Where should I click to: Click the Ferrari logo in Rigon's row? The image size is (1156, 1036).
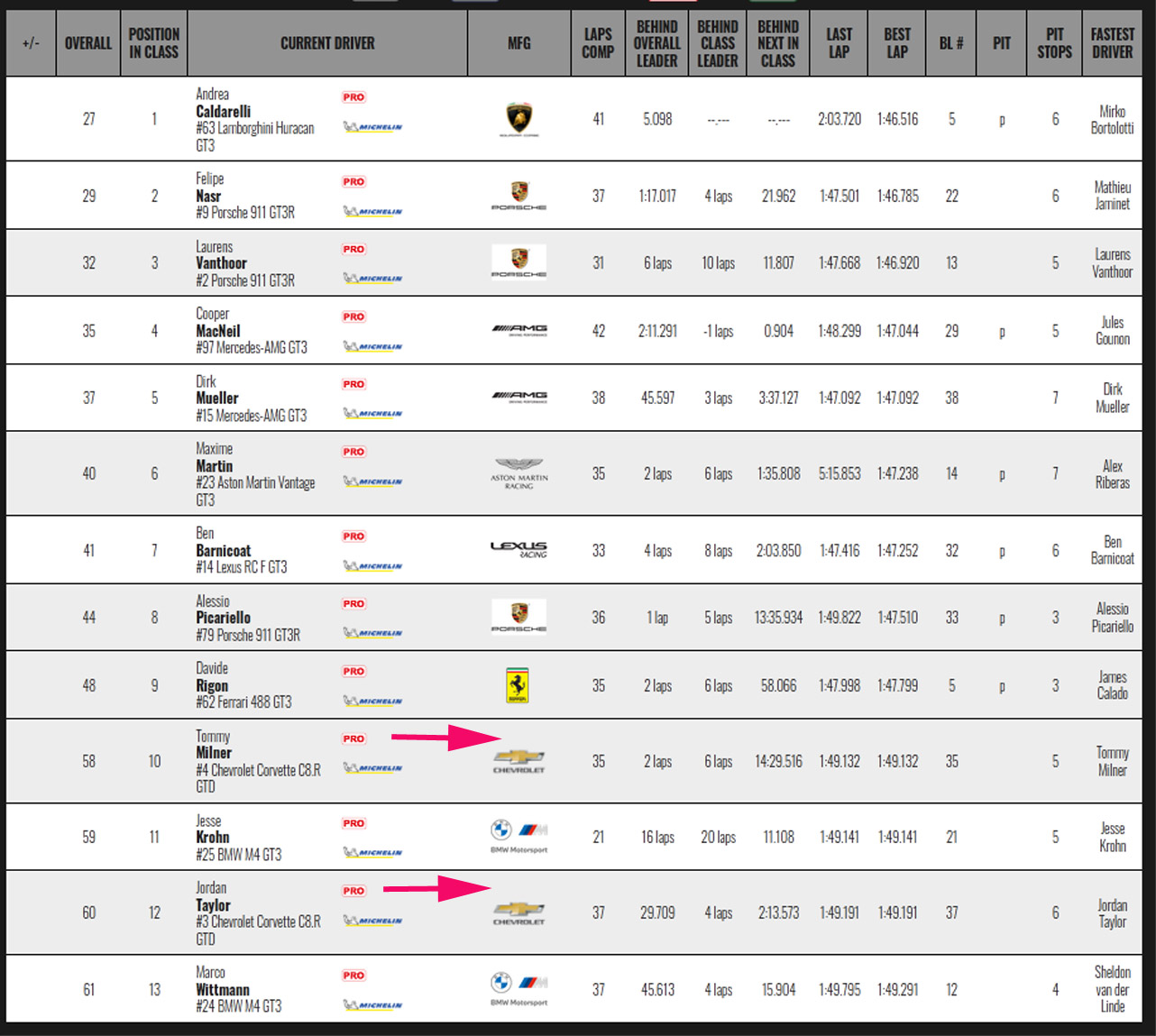coord(518,686)
